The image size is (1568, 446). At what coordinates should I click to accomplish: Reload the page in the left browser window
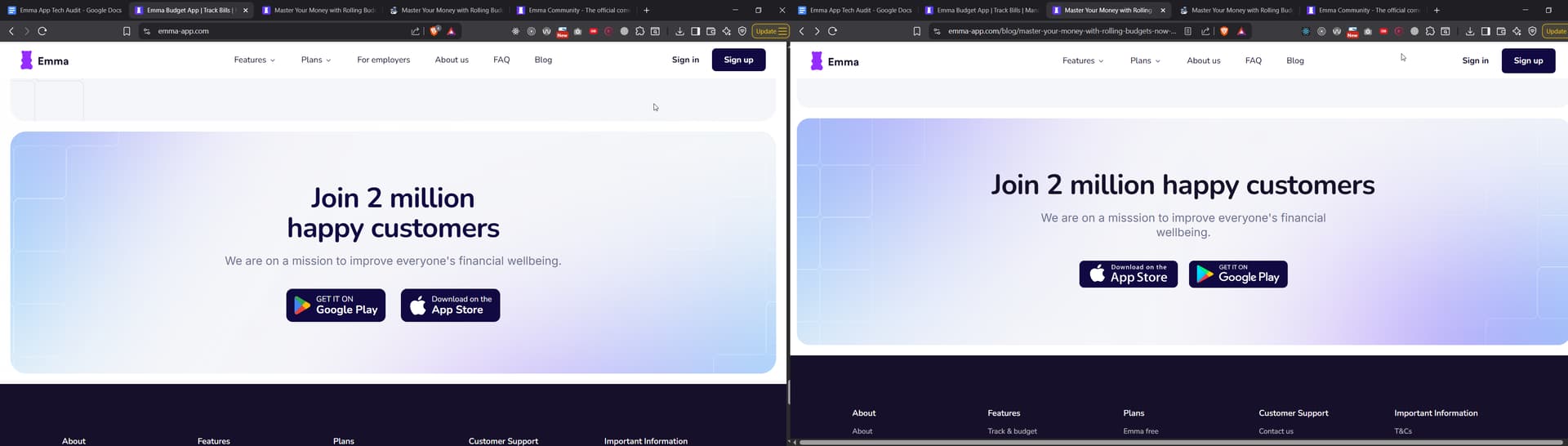click(42, 31)
